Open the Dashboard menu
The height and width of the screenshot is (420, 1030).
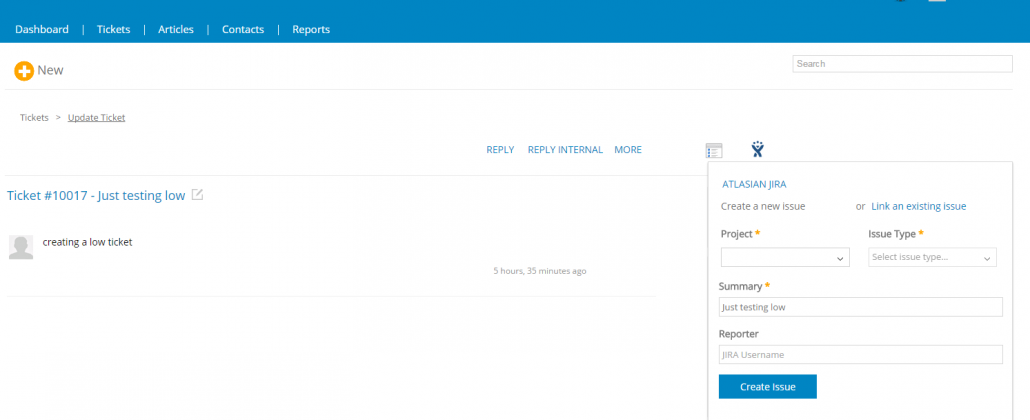(x=42, y=30)
